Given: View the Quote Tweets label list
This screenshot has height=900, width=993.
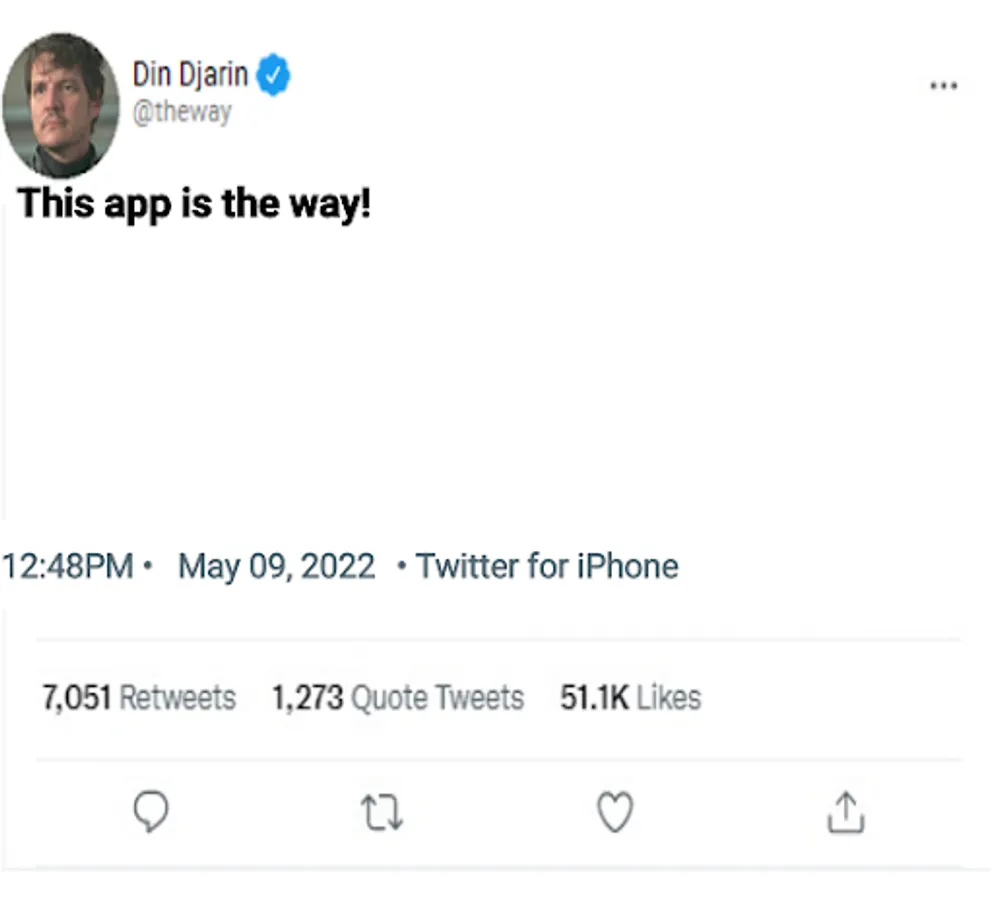Looking at the screenshot, I should [437, 697].
